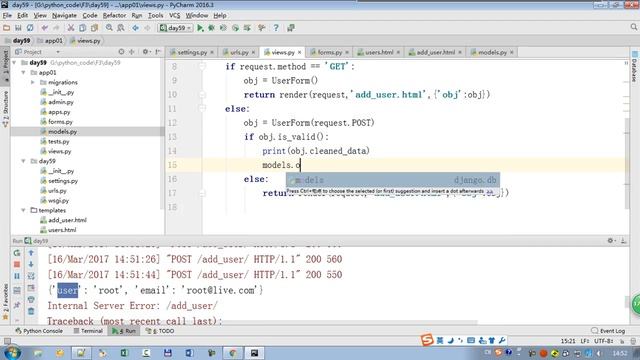The image size is (640, 360).
Task: Navigate Back with the left arrow icon
Action: tap(136, 28)
